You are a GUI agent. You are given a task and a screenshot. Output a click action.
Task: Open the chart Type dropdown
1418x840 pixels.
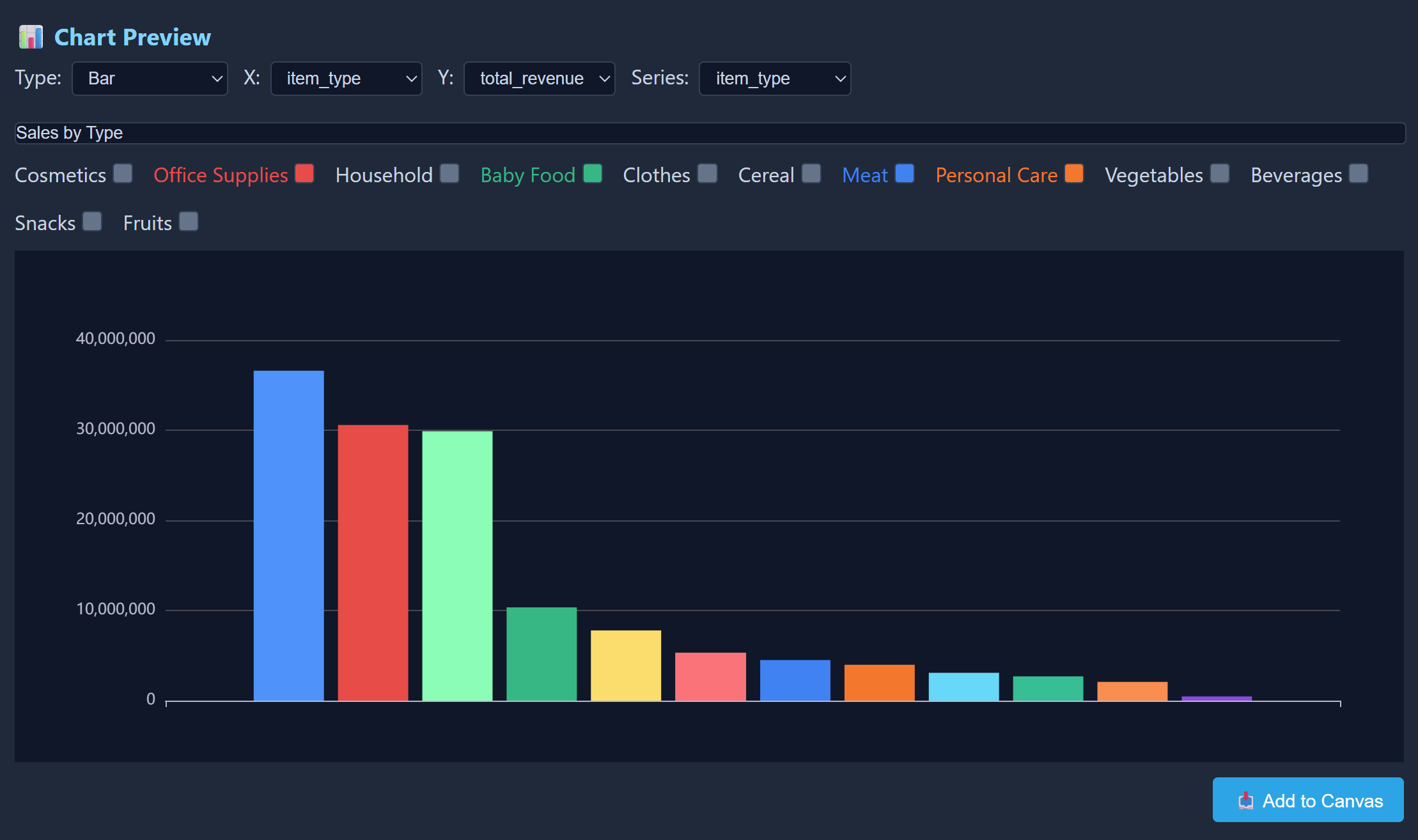(150, 79)
